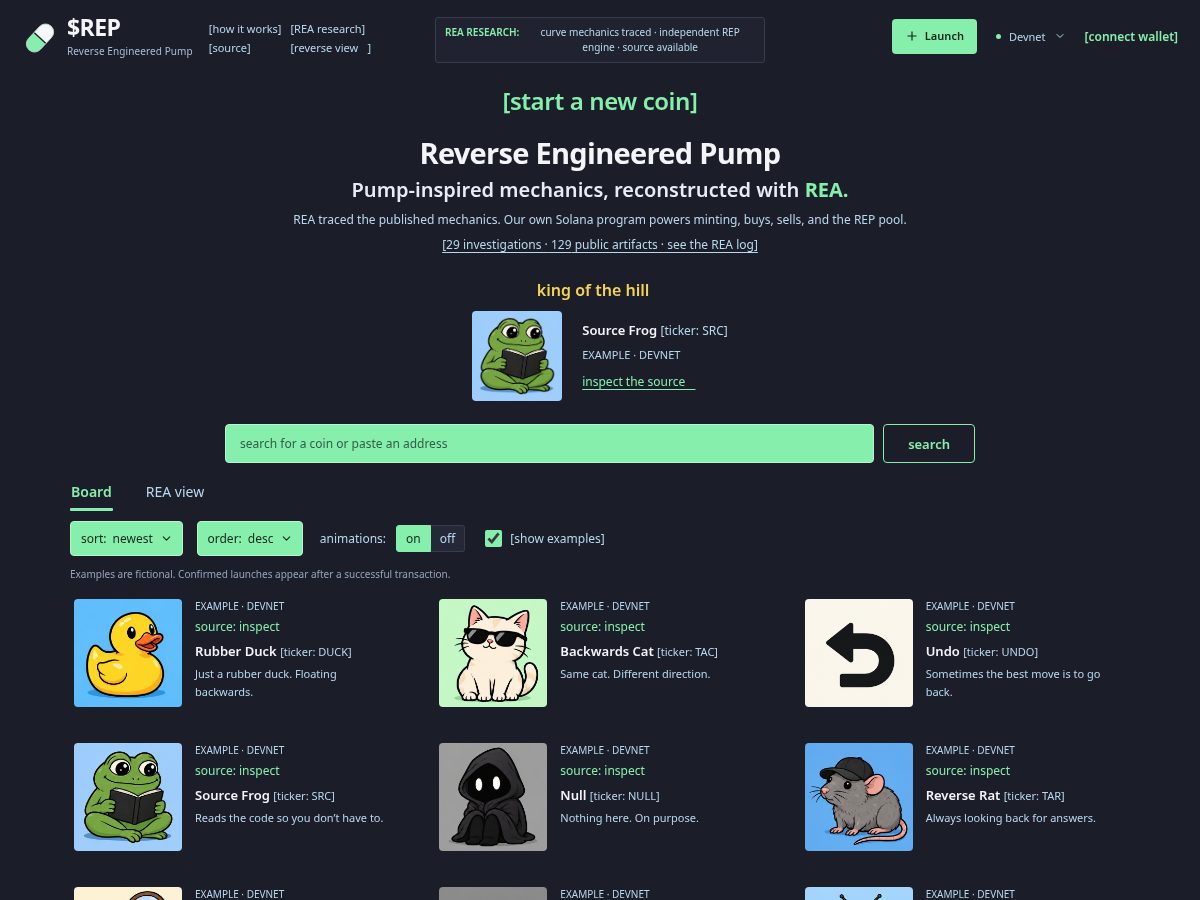The width and height of the screenshot is (1200, 900).
Task: Click the $REP brand title
Action: (94, 28)
